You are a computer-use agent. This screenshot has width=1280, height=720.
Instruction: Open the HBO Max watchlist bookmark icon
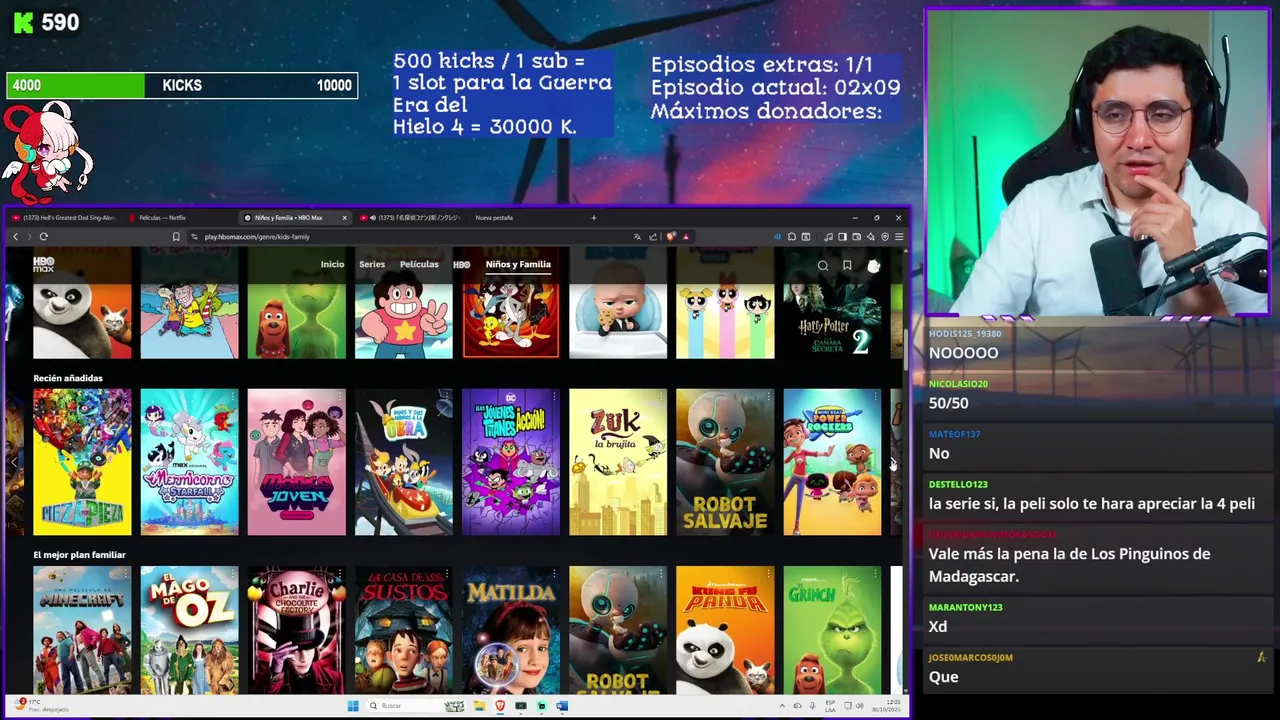(x=847, y=266)
